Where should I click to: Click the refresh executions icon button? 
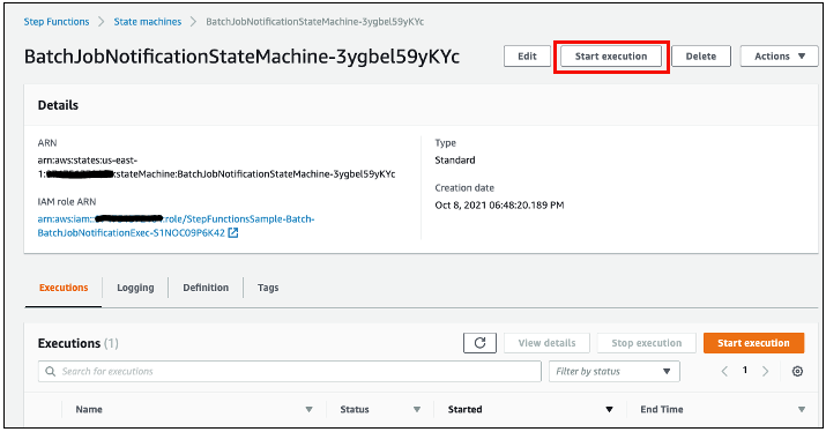coord(479,343)
